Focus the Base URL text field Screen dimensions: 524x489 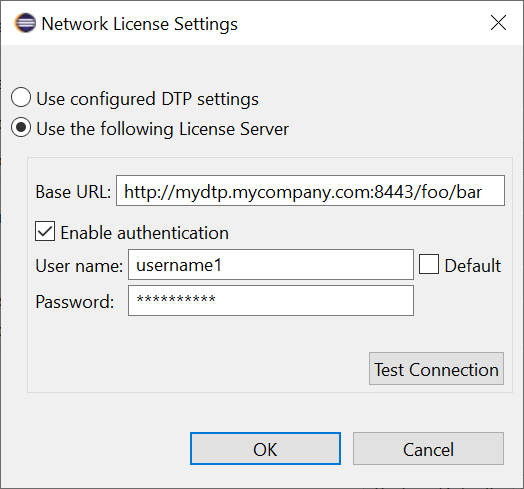click(310, 191)
